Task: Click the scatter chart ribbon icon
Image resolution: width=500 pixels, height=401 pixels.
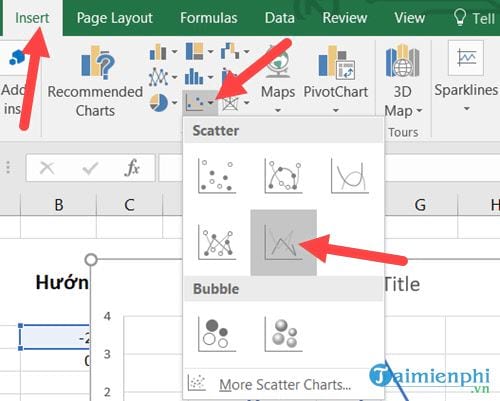Action: pos(195,103)
